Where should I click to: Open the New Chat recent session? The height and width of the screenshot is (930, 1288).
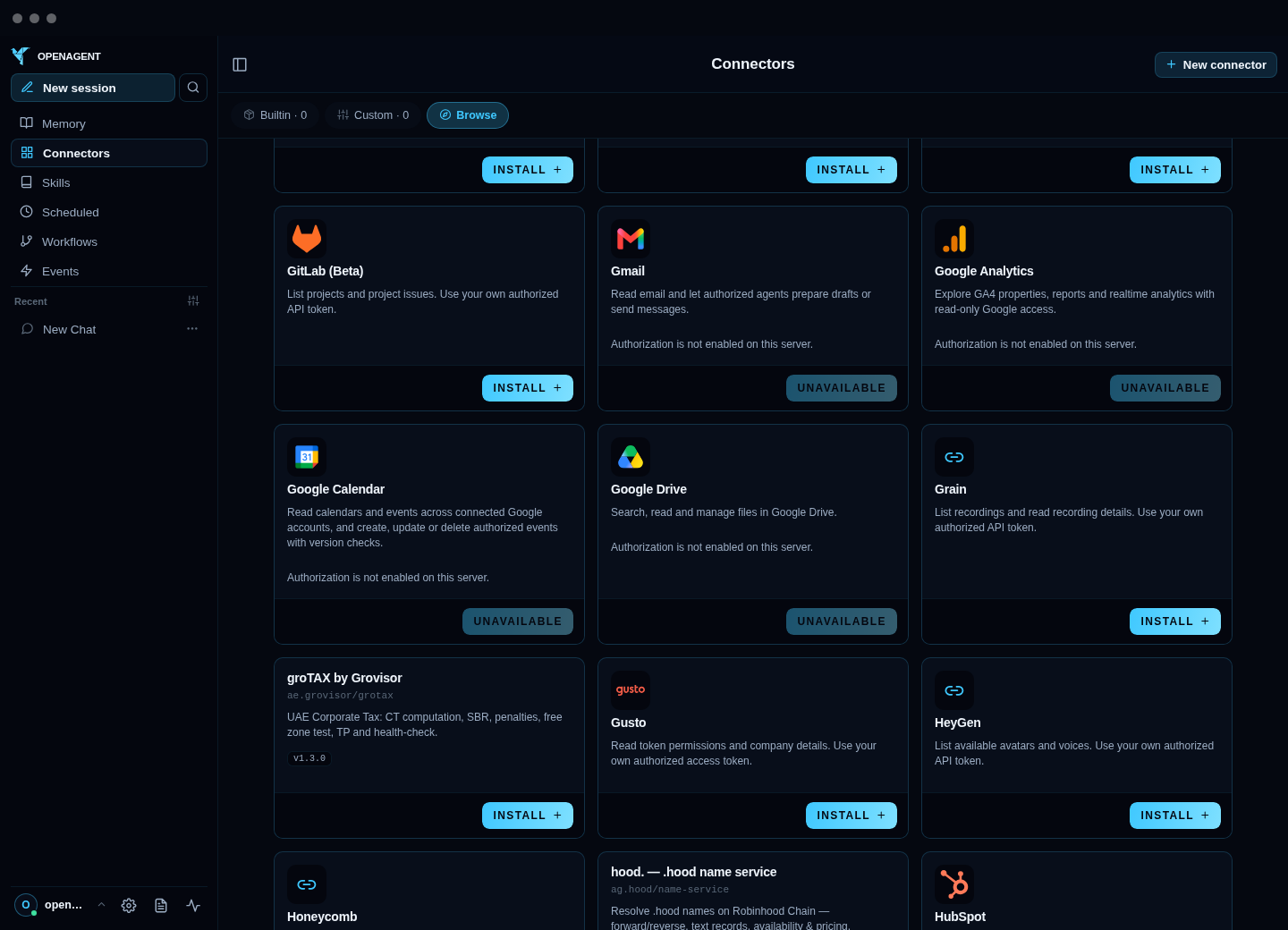109,329
